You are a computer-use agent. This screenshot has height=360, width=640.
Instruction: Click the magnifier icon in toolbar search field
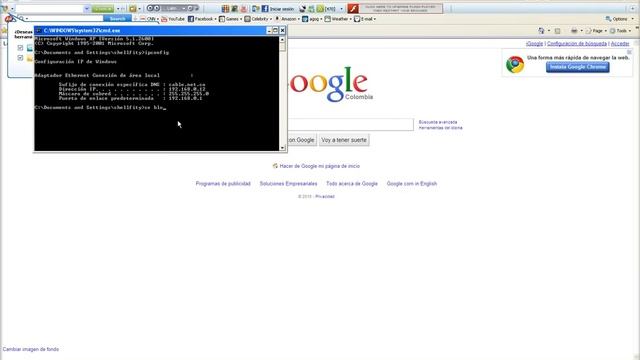22,19
